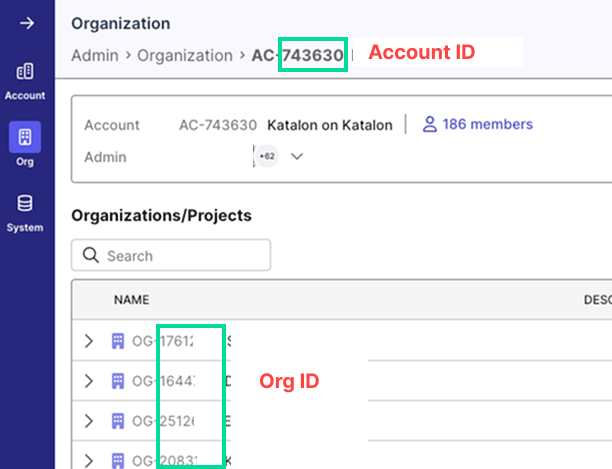The image size is (612, 469).
Task: Click the +62 admins avatar badge
Action: (267, 156)
